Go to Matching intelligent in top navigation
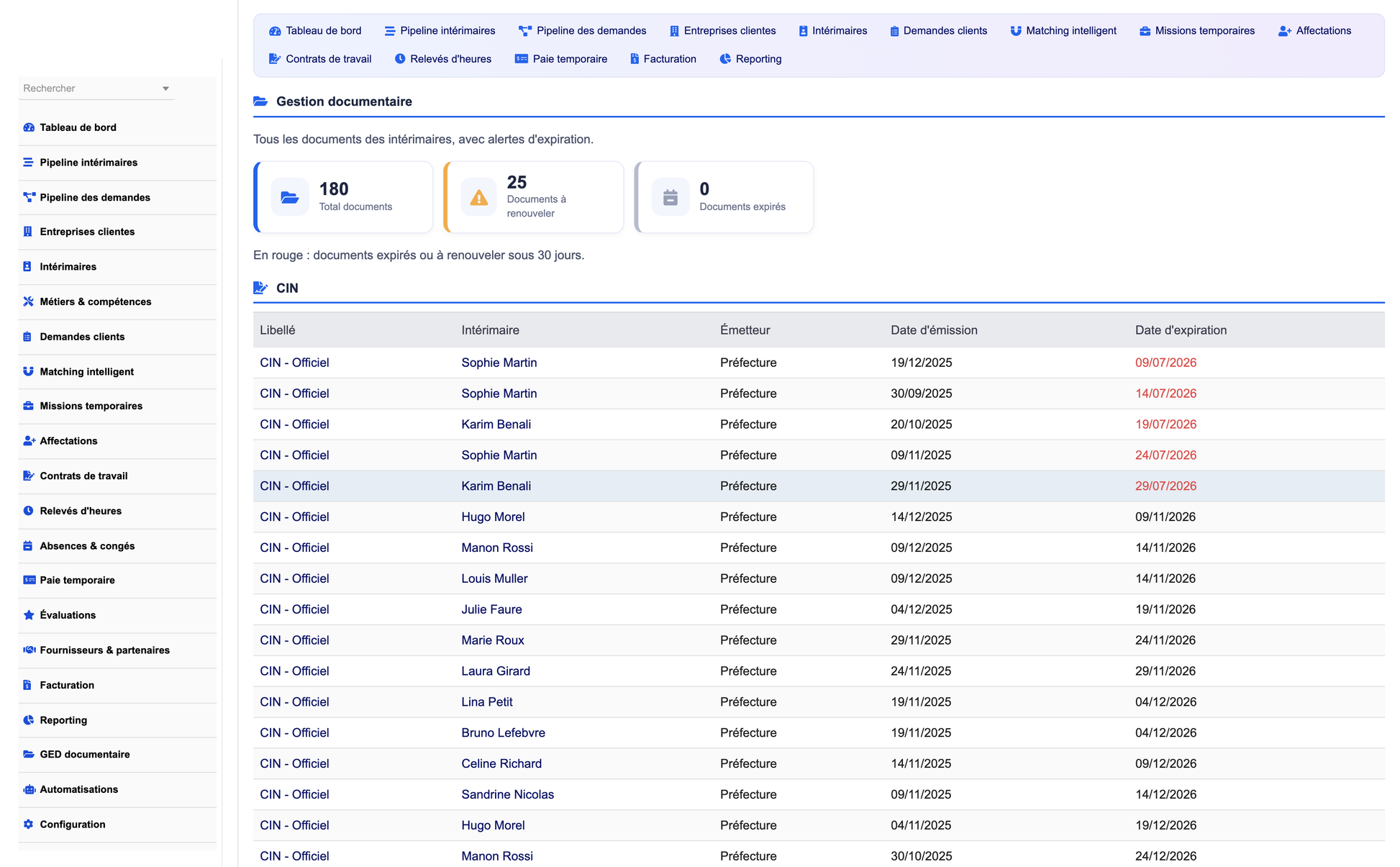This screenshot has height=867, width=1400. 1063,31
